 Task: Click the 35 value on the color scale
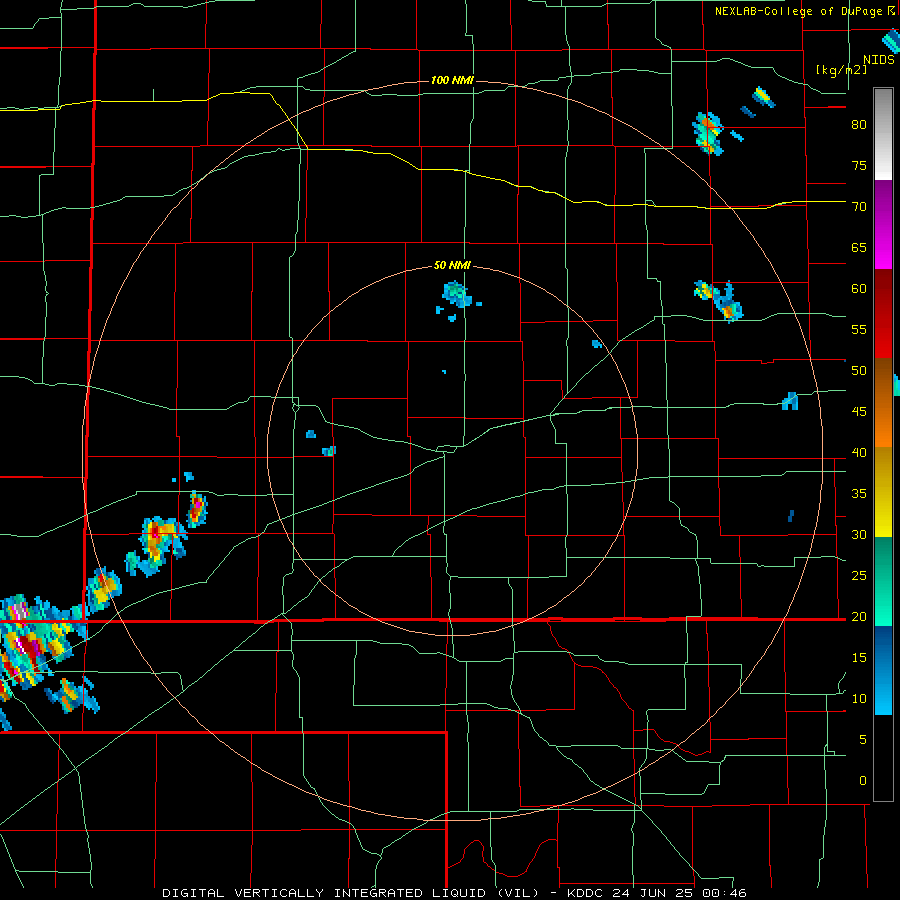(x=859, y=494)
